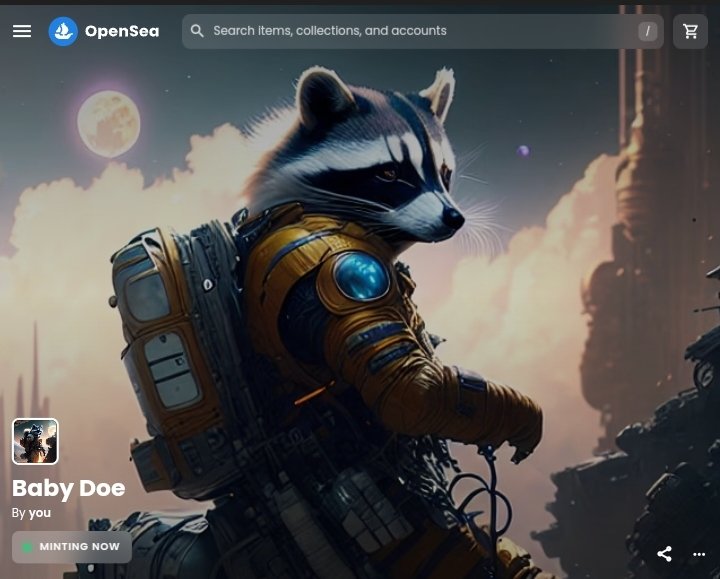720x579 pixels.
Task: Open the Baby Doe collection thumbnail
Action: (35, 441)
